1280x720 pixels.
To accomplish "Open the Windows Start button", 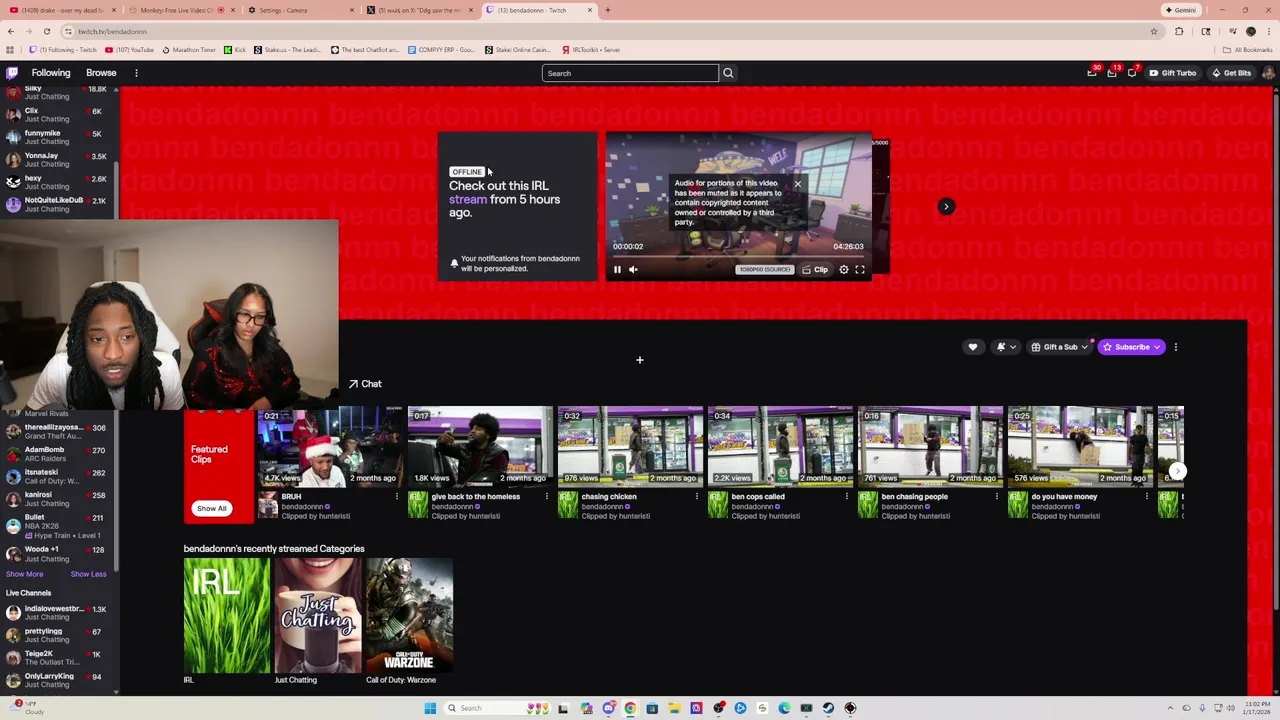I will coord(430,708).
